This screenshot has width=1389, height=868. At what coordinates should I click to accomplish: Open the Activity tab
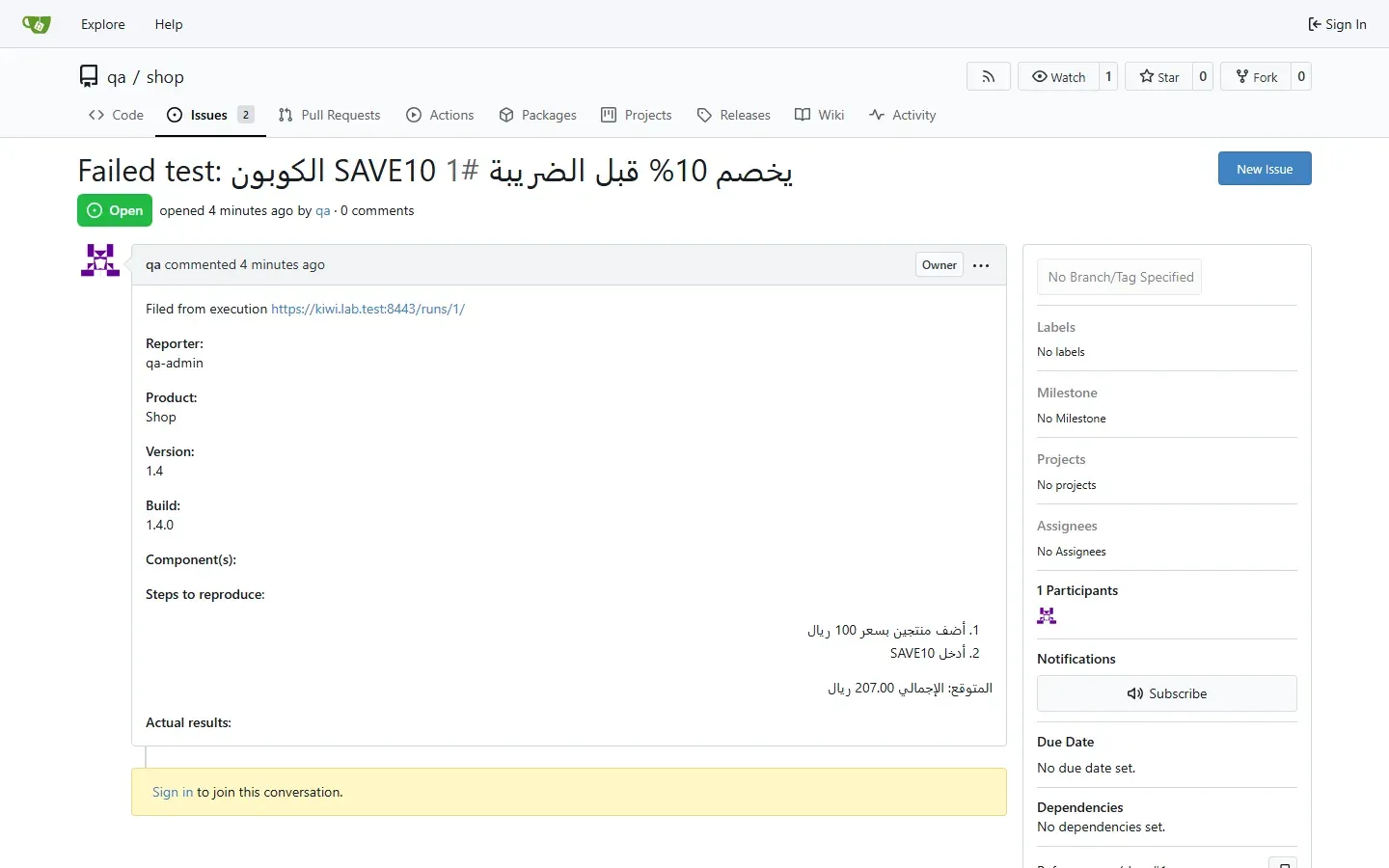coord(902,115)
